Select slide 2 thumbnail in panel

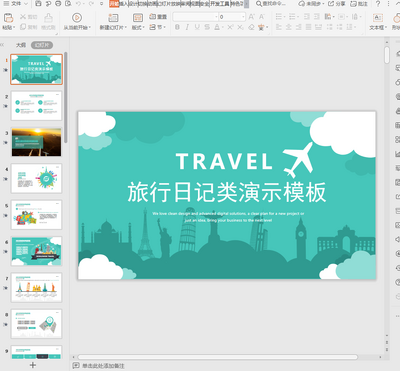click(36, 106)
